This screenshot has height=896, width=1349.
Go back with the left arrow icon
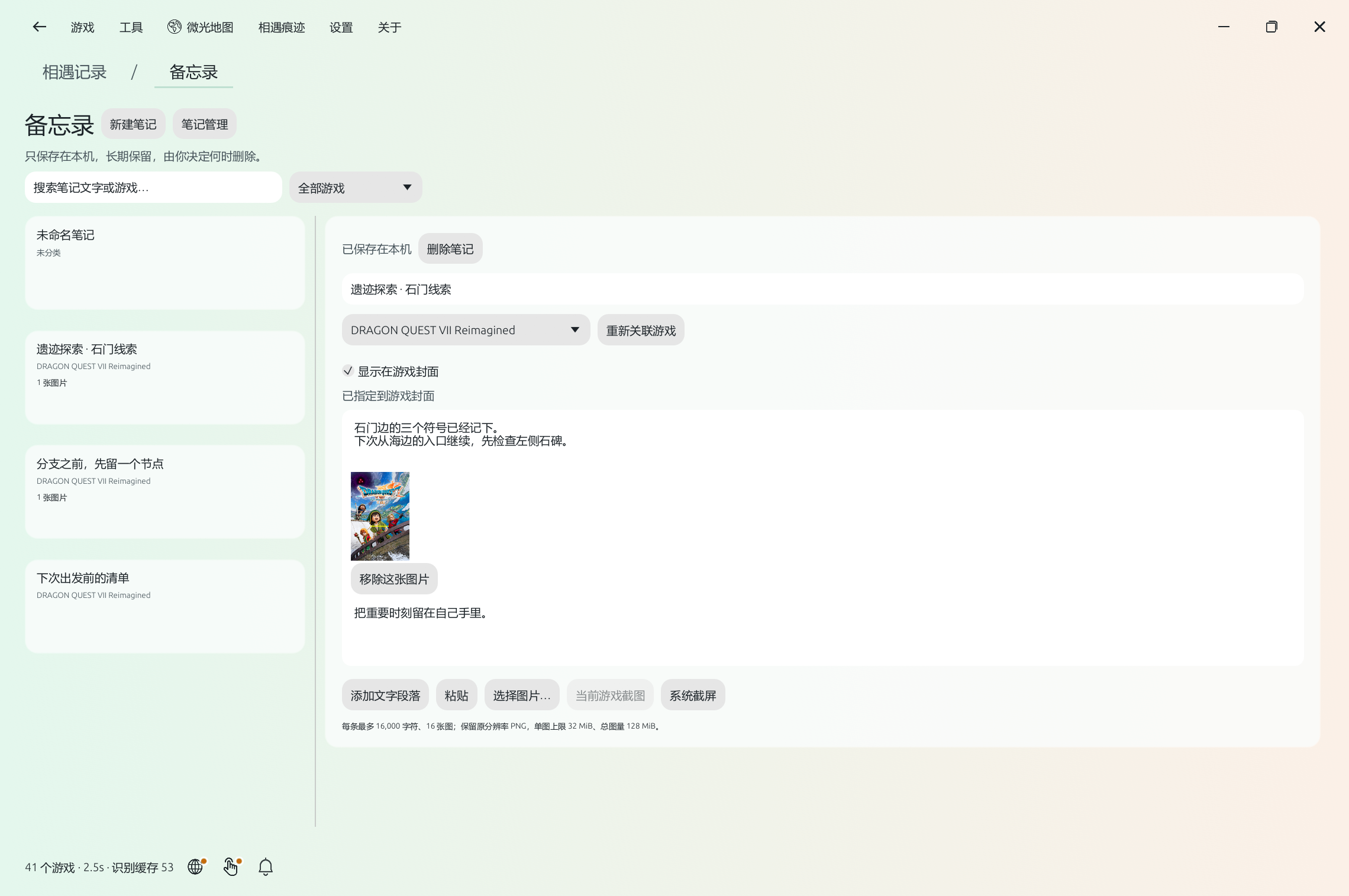(x=39, y=27)
